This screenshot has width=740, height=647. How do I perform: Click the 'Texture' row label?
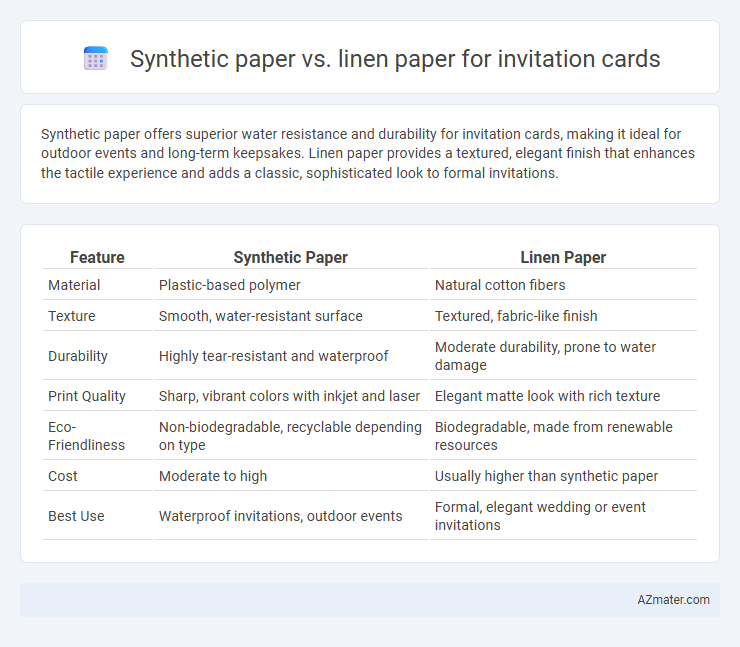[x=72, y=316]
